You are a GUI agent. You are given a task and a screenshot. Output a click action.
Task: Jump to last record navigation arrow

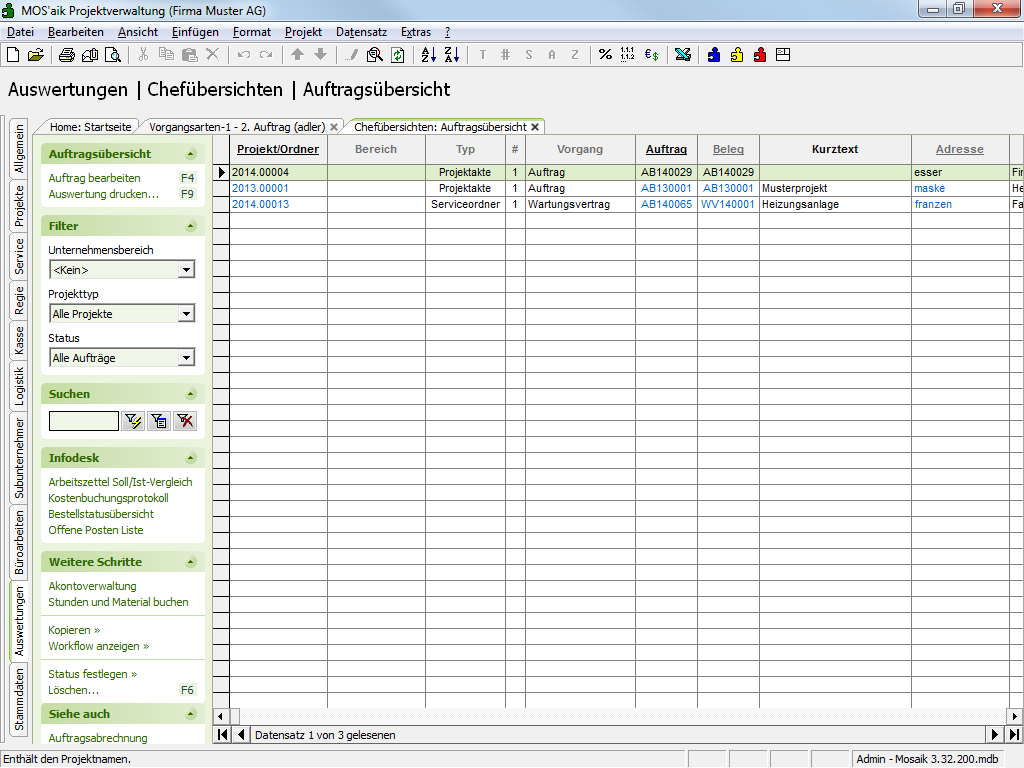coord(1014,735)
